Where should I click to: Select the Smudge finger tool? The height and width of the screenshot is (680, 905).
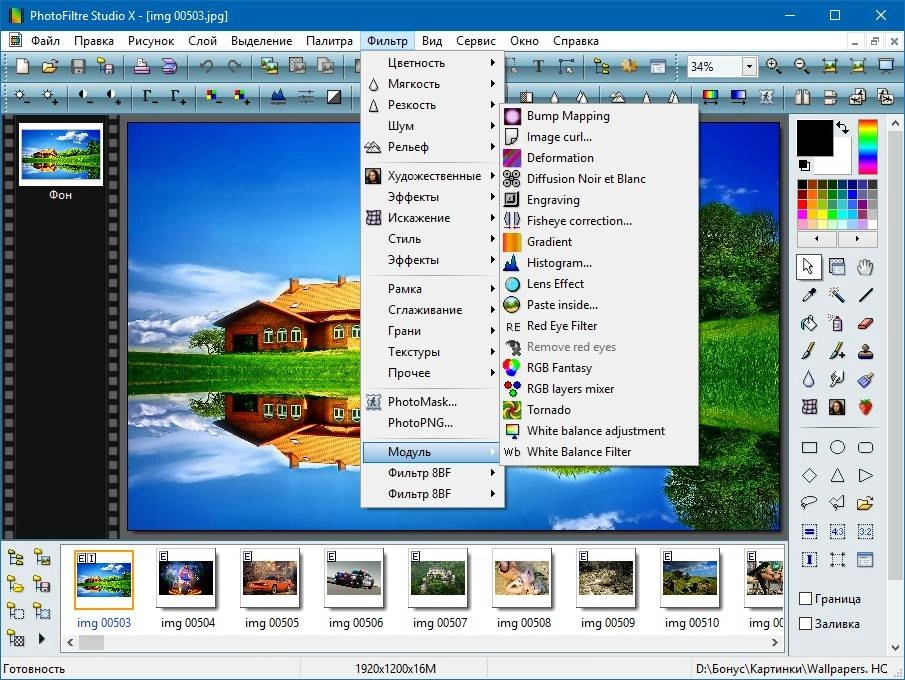pyautogui.click(x=837, y=379)
